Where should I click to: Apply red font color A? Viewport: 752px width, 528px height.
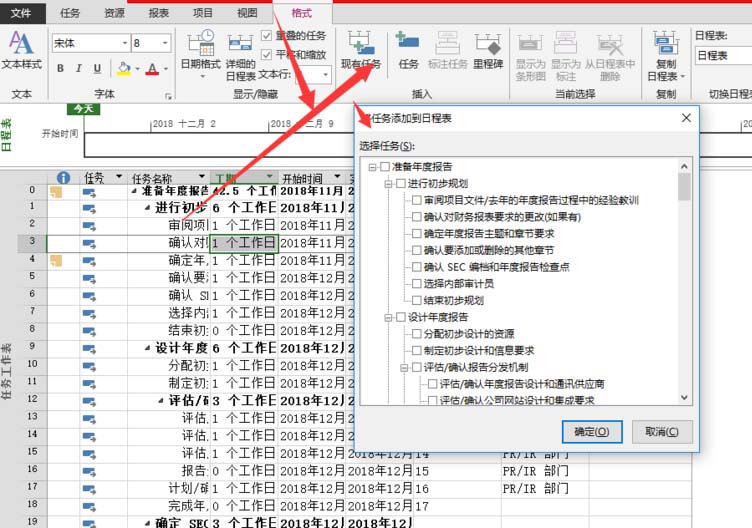coord(153,69)
